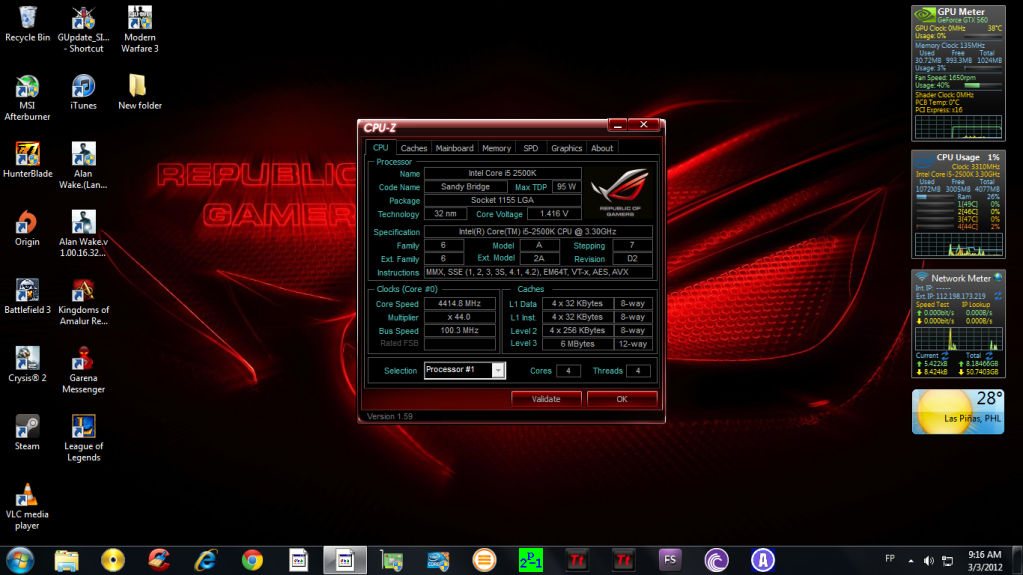Open the SPD tab
The image size is (1023, 575).
531,148
